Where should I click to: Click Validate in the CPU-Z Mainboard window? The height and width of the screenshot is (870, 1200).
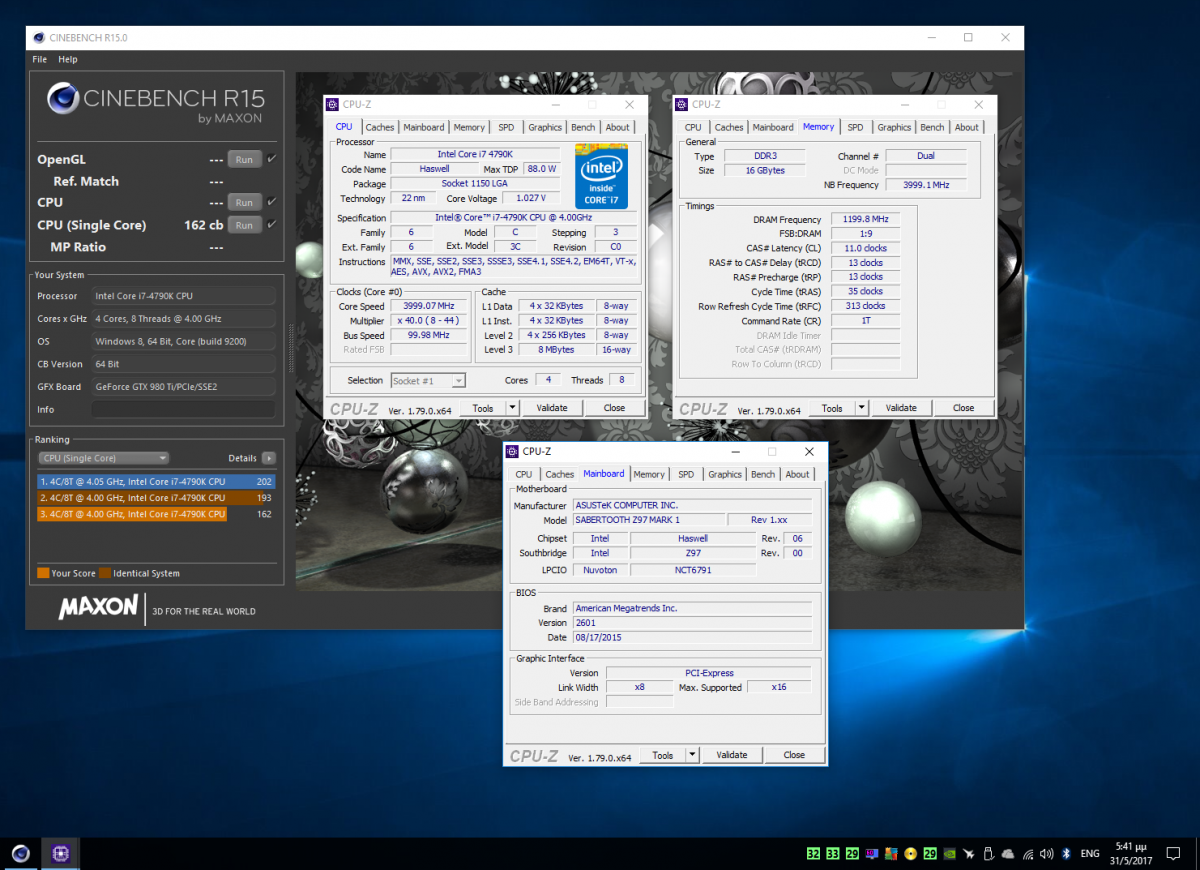(732, 755)
